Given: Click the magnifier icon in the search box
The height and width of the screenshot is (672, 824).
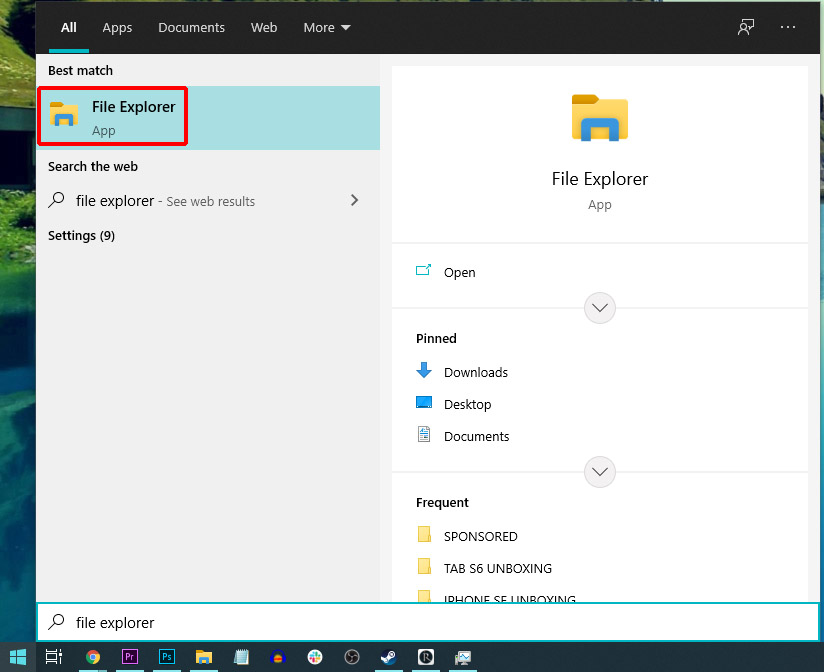Looking at the screenshot, I should click(56, 622).
